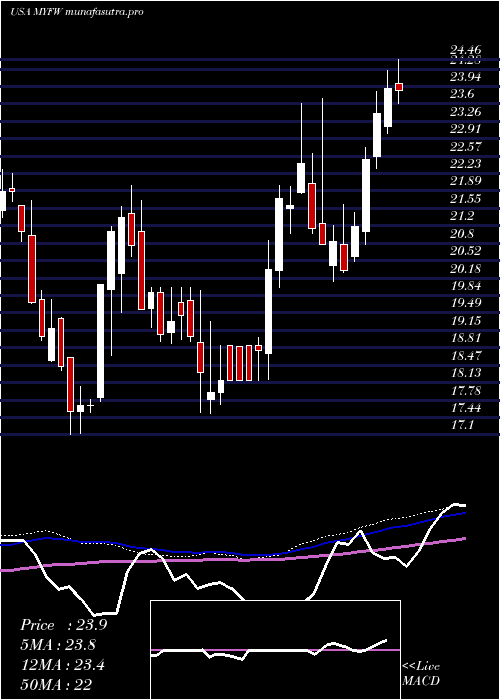Select the 23.26 price axis label
The width and height of the screenshot is (500, 700).
pos(466,112)
